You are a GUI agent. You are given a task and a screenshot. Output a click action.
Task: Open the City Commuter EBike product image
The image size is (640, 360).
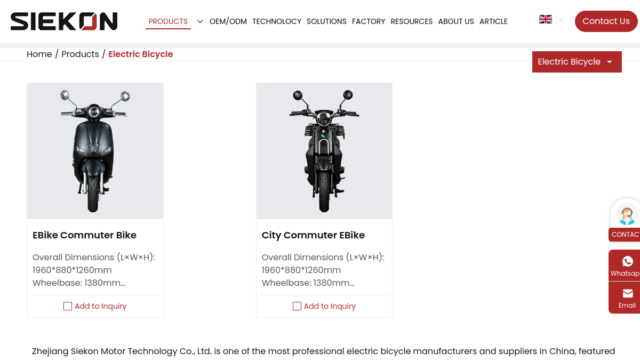tap(324, 151)
